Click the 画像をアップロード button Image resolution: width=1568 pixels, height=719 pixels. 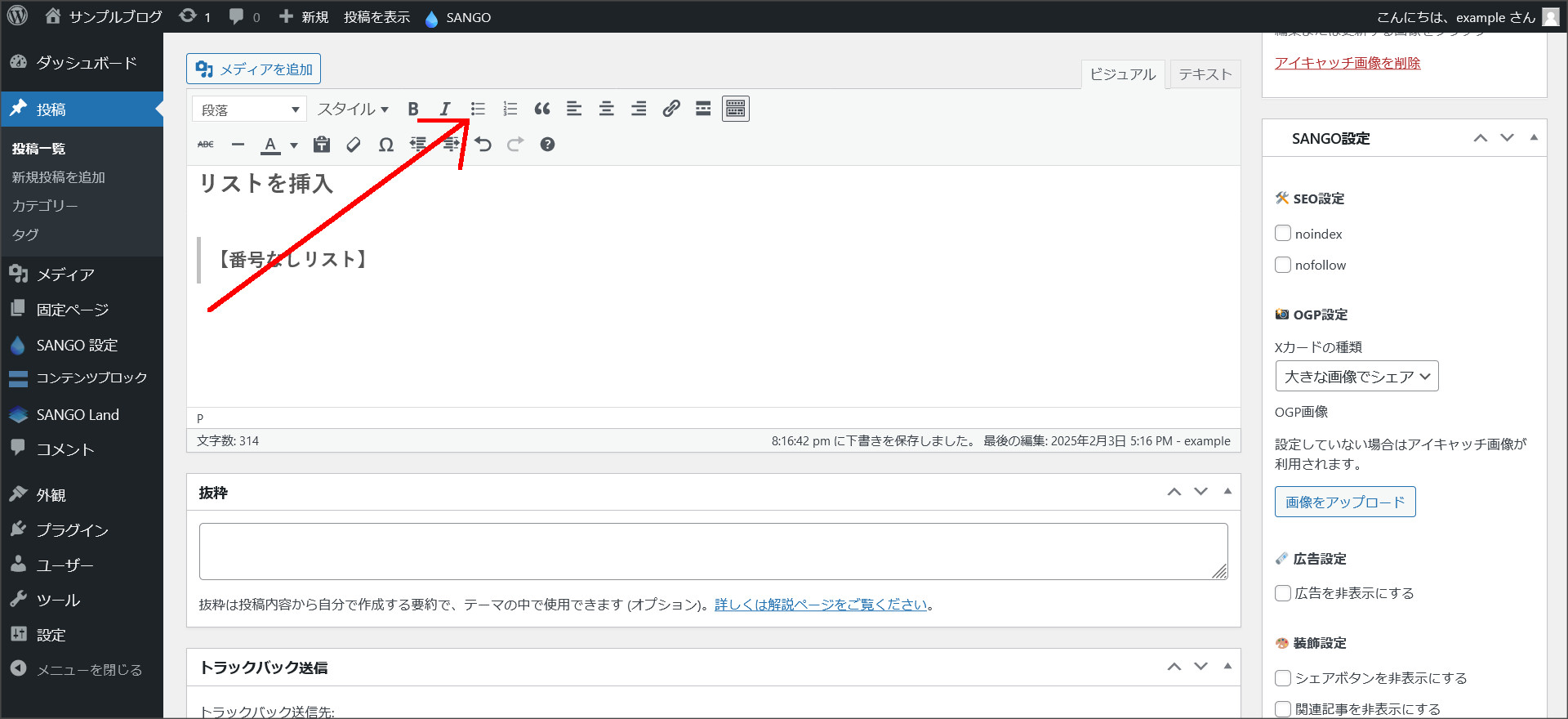[x=1345, y=502]
